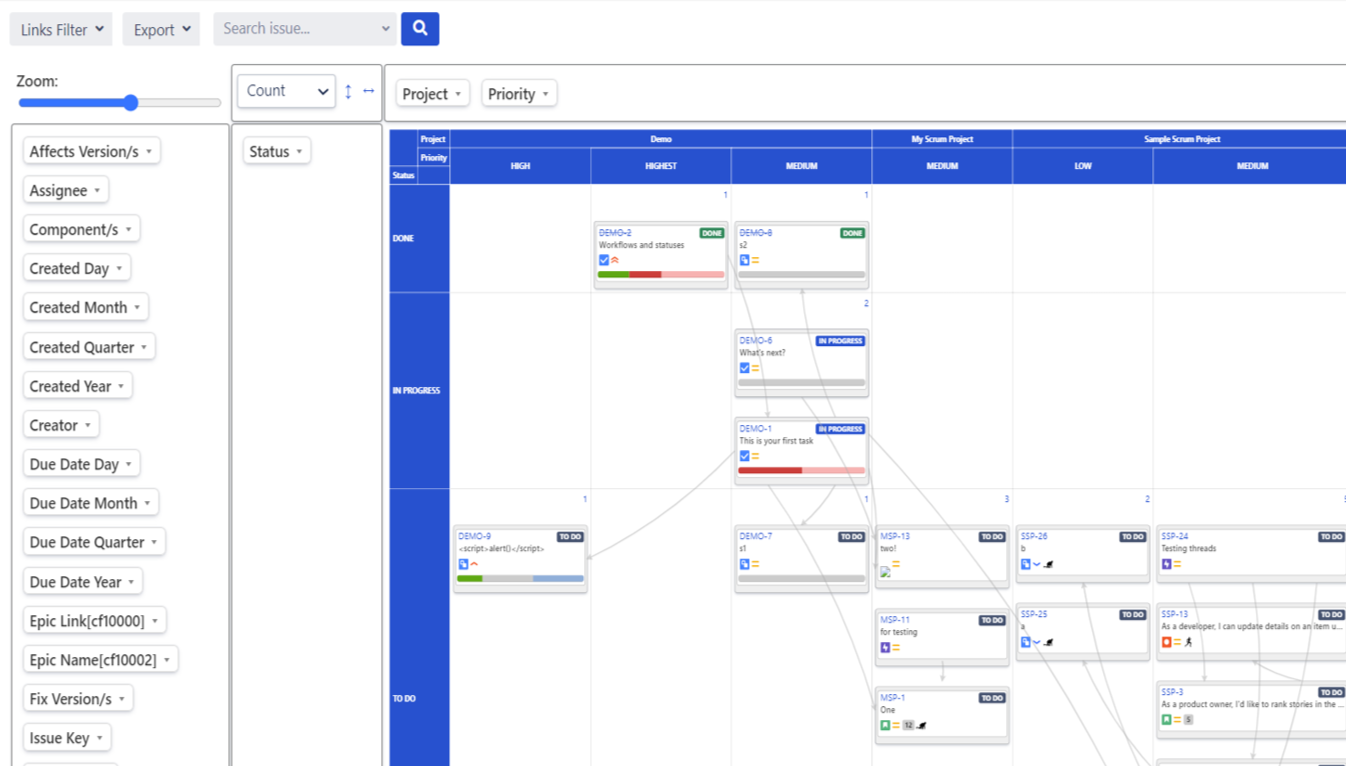This screenshot has height=766, width=1346.
Task: Click the sub-task type icon on DEMO-8
Action: pyautogui.click(x=744, y=260)
